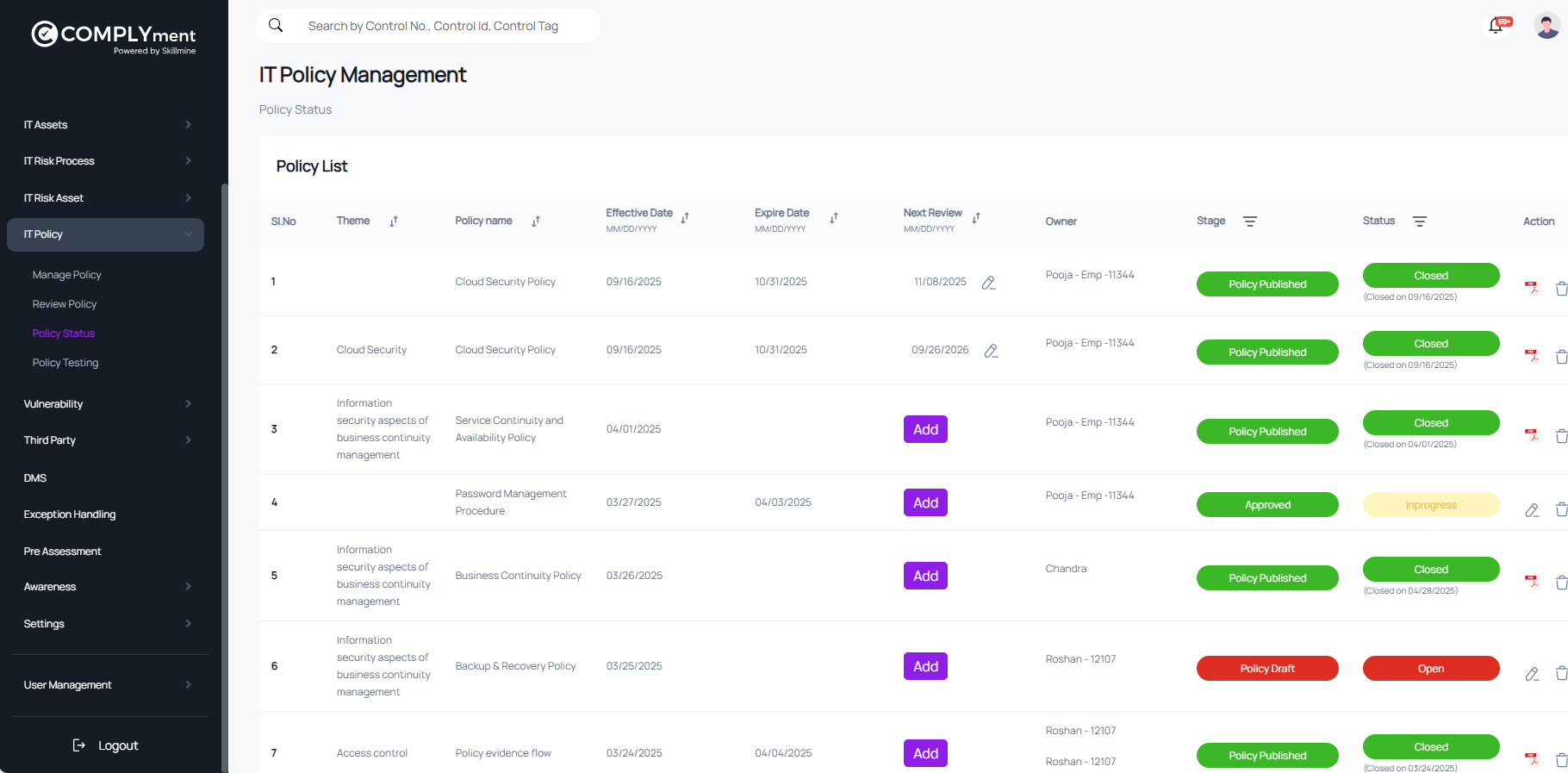The width and height of the screenshot is (1568, 773).
Task: Delete the Password Management Procedure policy
Action: [x=1561, y=509]
